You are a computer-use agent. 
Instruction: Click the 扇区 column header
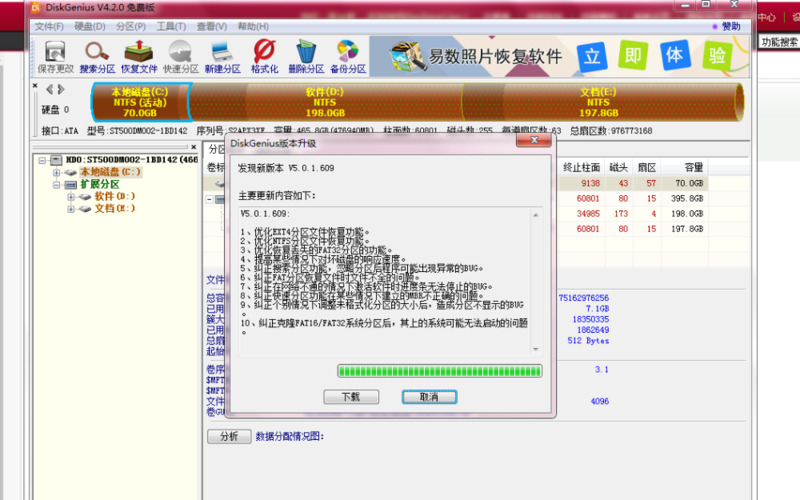(646, 167)
